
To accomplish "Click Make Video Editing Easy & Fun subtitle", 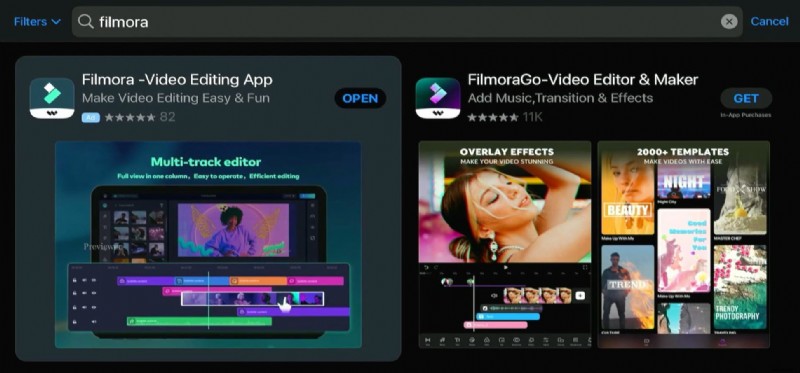I will pos(176,97).
